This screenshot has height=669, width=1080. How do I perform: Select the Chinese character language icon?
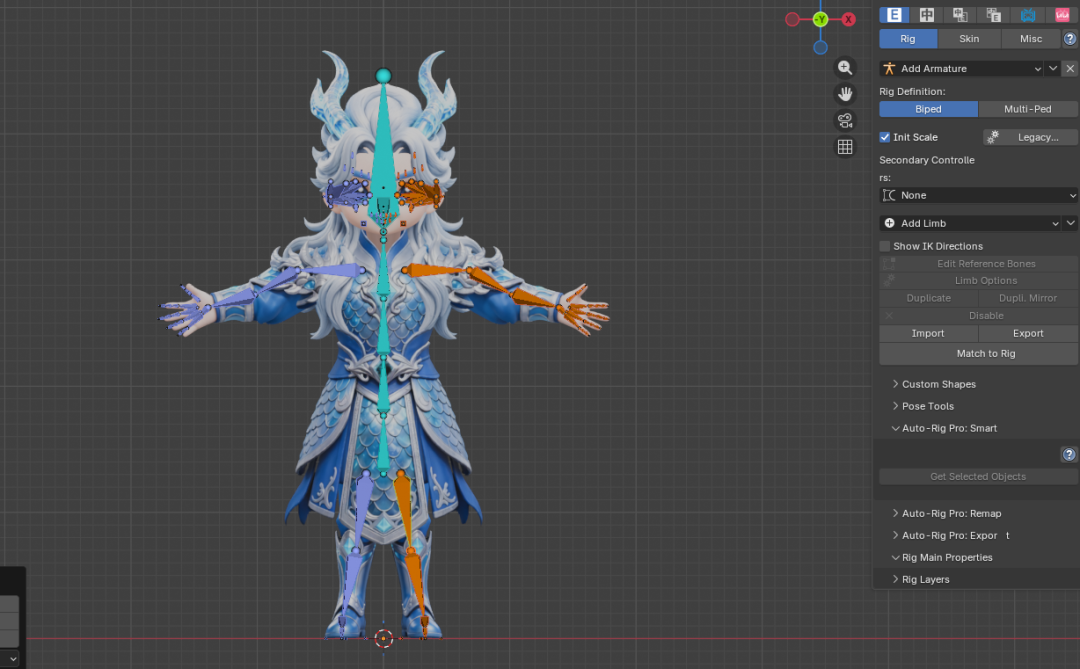[x=927, y=14]
